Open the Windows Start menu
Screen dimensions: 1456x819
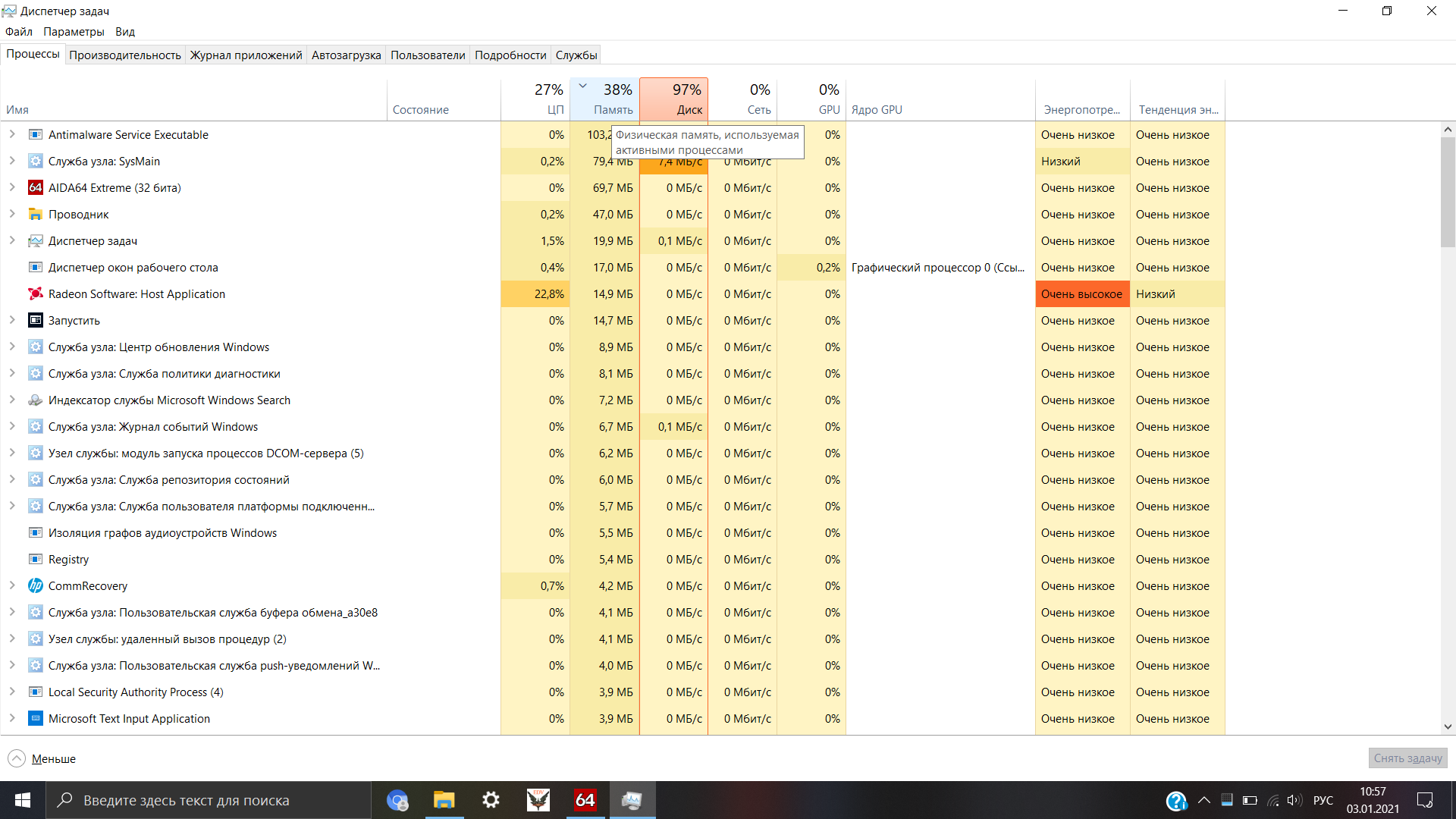[23, 800]
